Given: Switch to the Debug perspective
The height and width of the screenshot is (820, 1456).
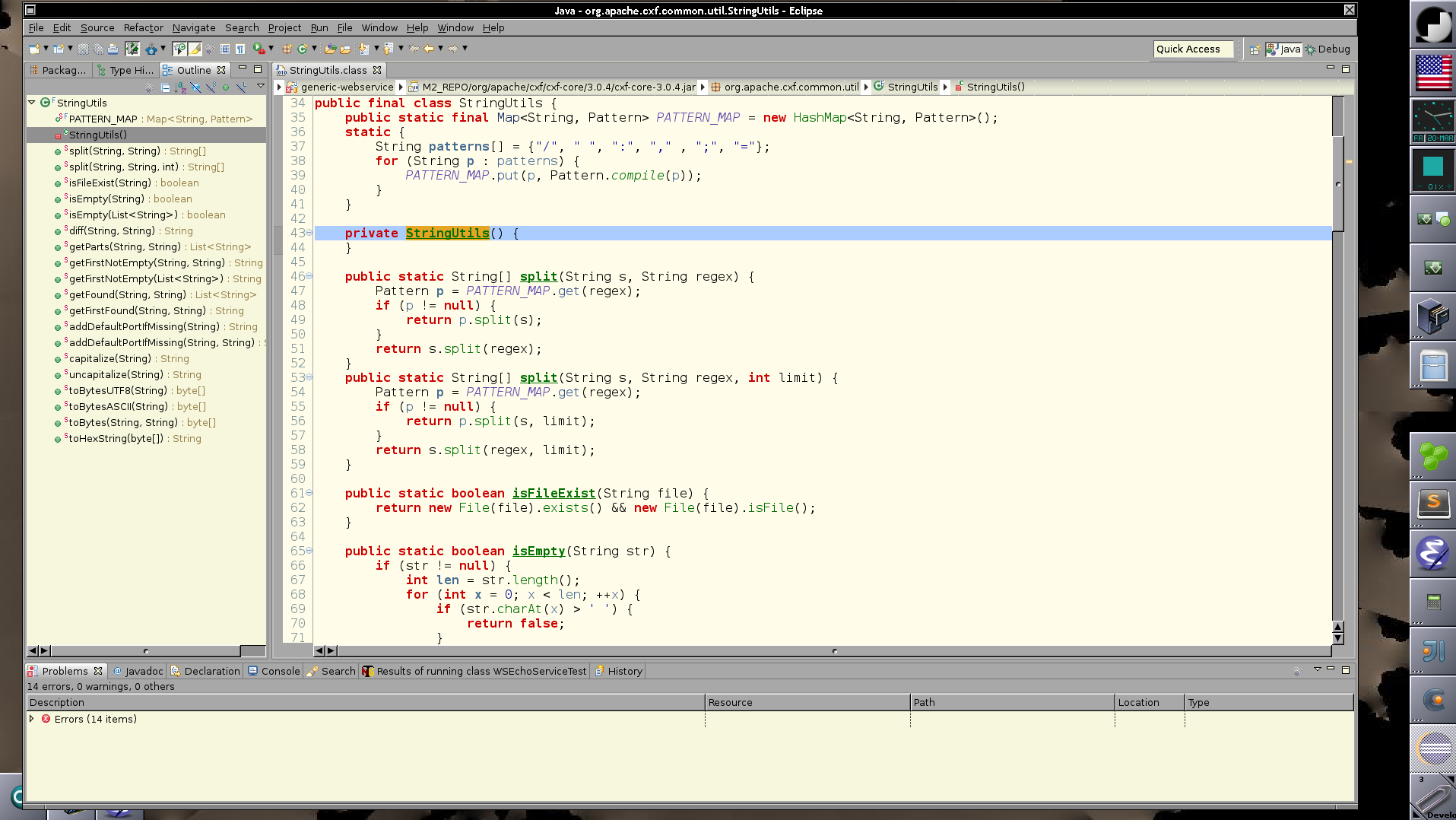Looking at the screenshot, I should tap(1328, 49).
